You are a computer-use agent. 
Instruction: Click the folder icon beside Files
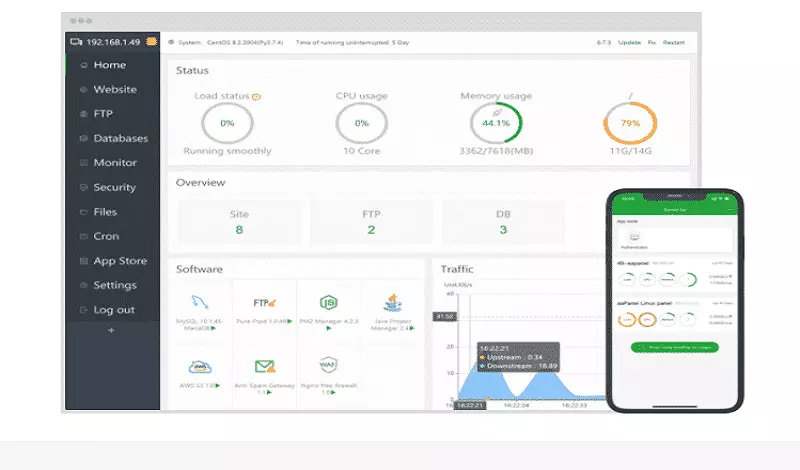click(x=84, y=212)
